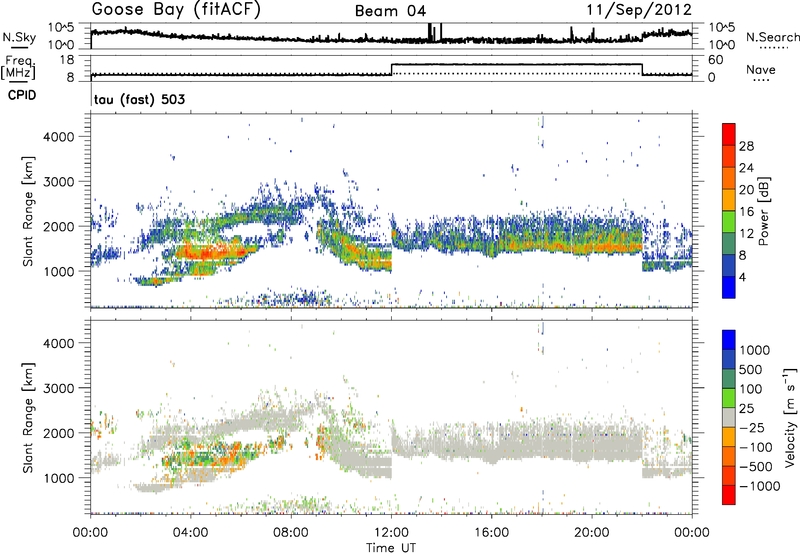Image resolution: width=800 pixels, height=554 pixels.
Task: Pick the gray 25 to -25 Velocity swatch
Action: tap(729, 417)
